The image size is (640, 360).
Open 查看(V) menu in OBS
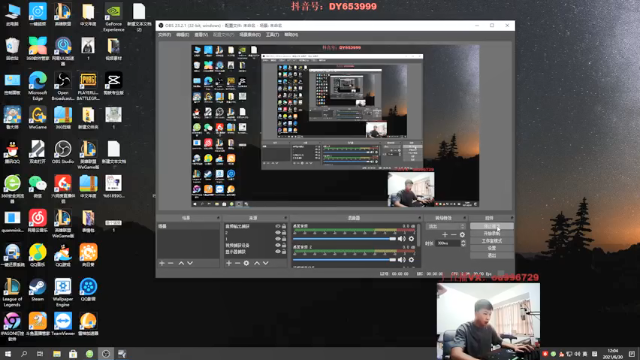tap(201, 35)
